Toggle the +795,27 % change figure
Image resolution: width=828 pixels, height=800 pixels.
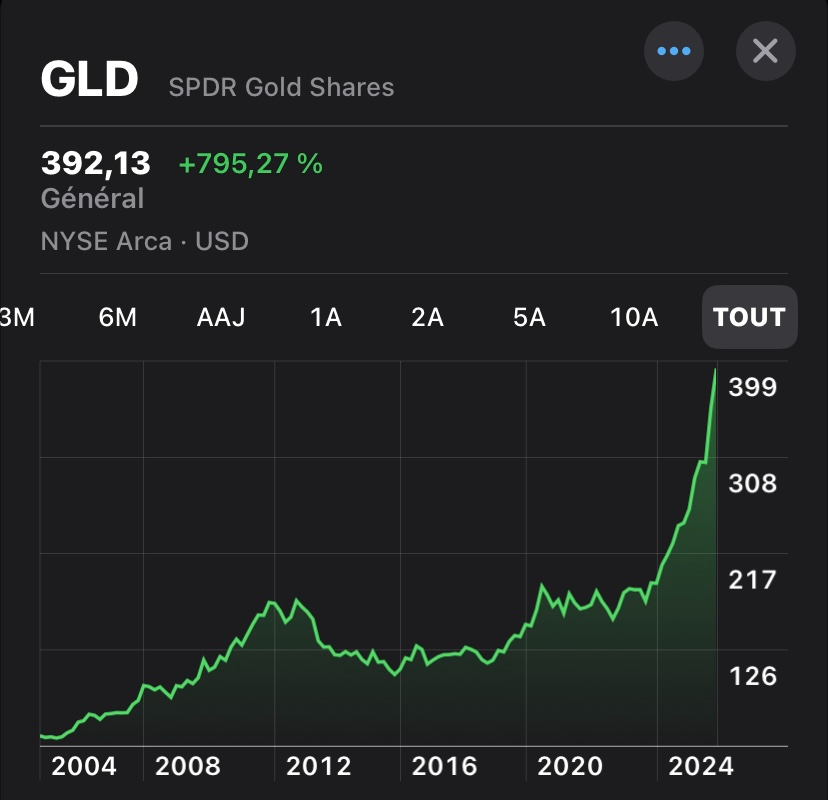(x=250, y=164)
